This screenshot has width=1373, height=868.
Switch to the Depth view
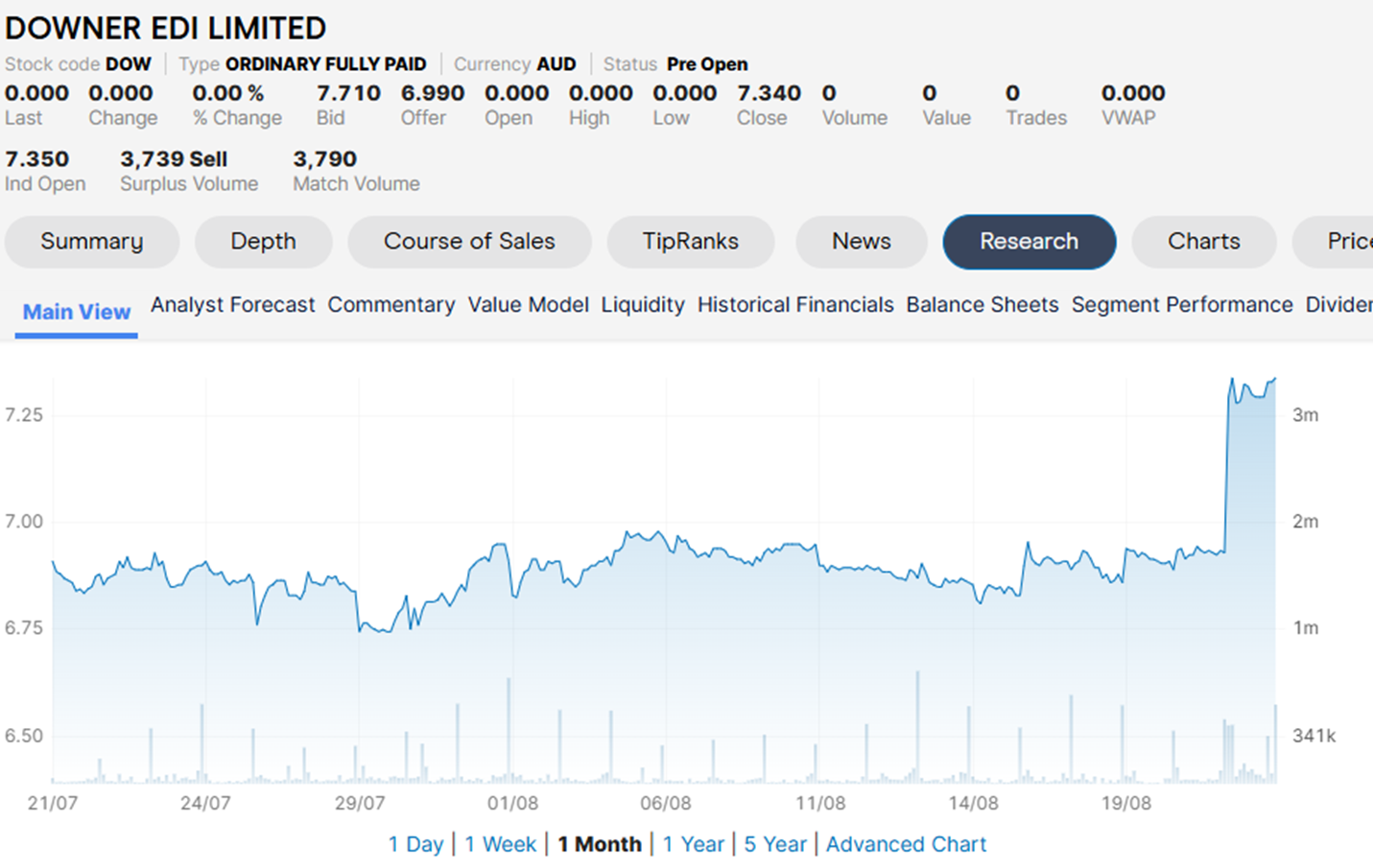click(x=263, y=242)
